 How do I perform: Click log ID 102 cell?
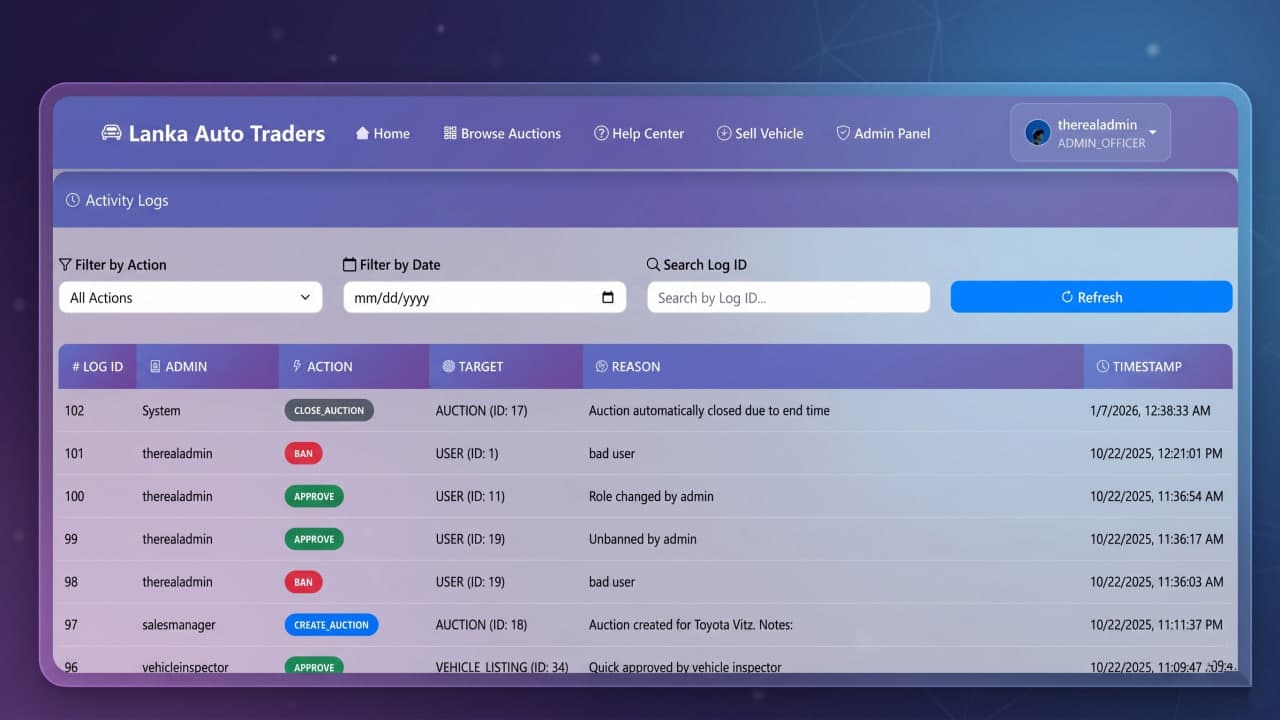pos(74,411)
